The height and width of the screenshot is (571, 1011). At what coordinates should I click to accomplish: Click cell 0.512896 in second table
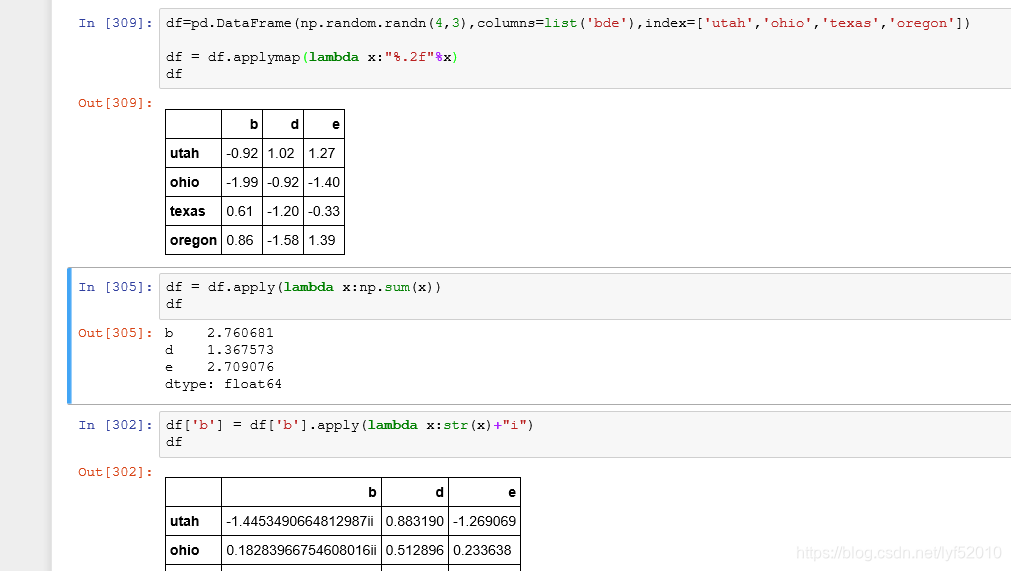(x=415, y=550)
